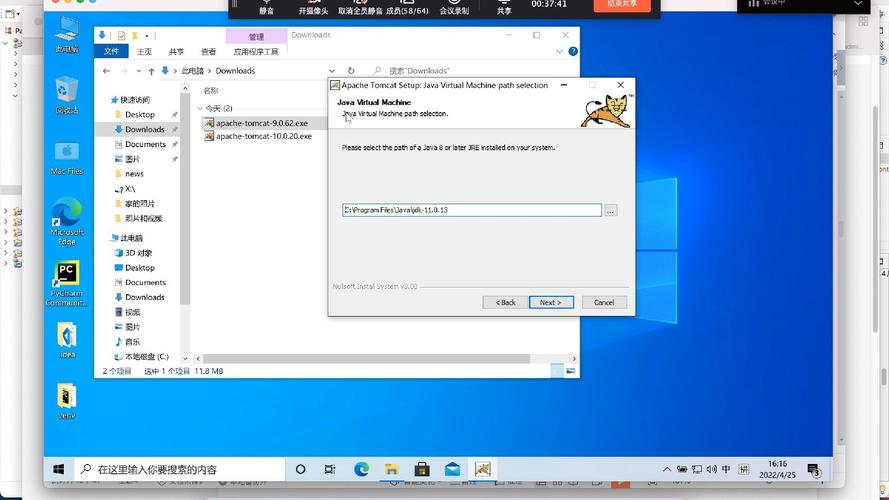Select Documents under Quick Access
Viewport: 889px width, 500px height.
point(145,144)
